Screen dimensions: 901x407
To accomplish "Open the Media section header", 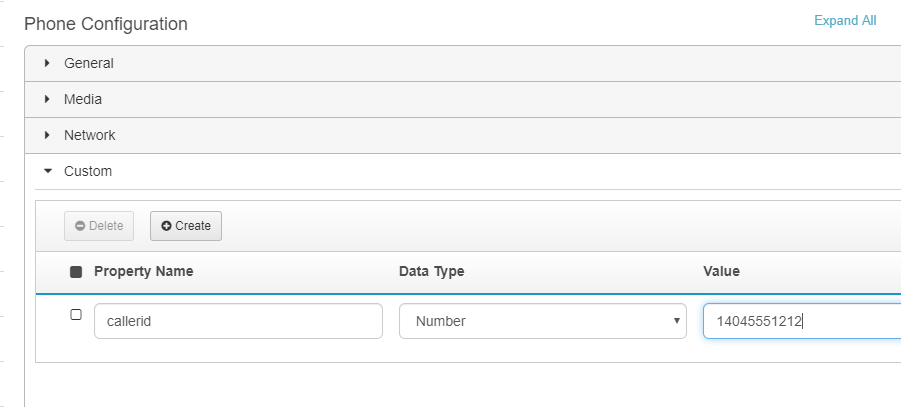I will coord(463,99).
